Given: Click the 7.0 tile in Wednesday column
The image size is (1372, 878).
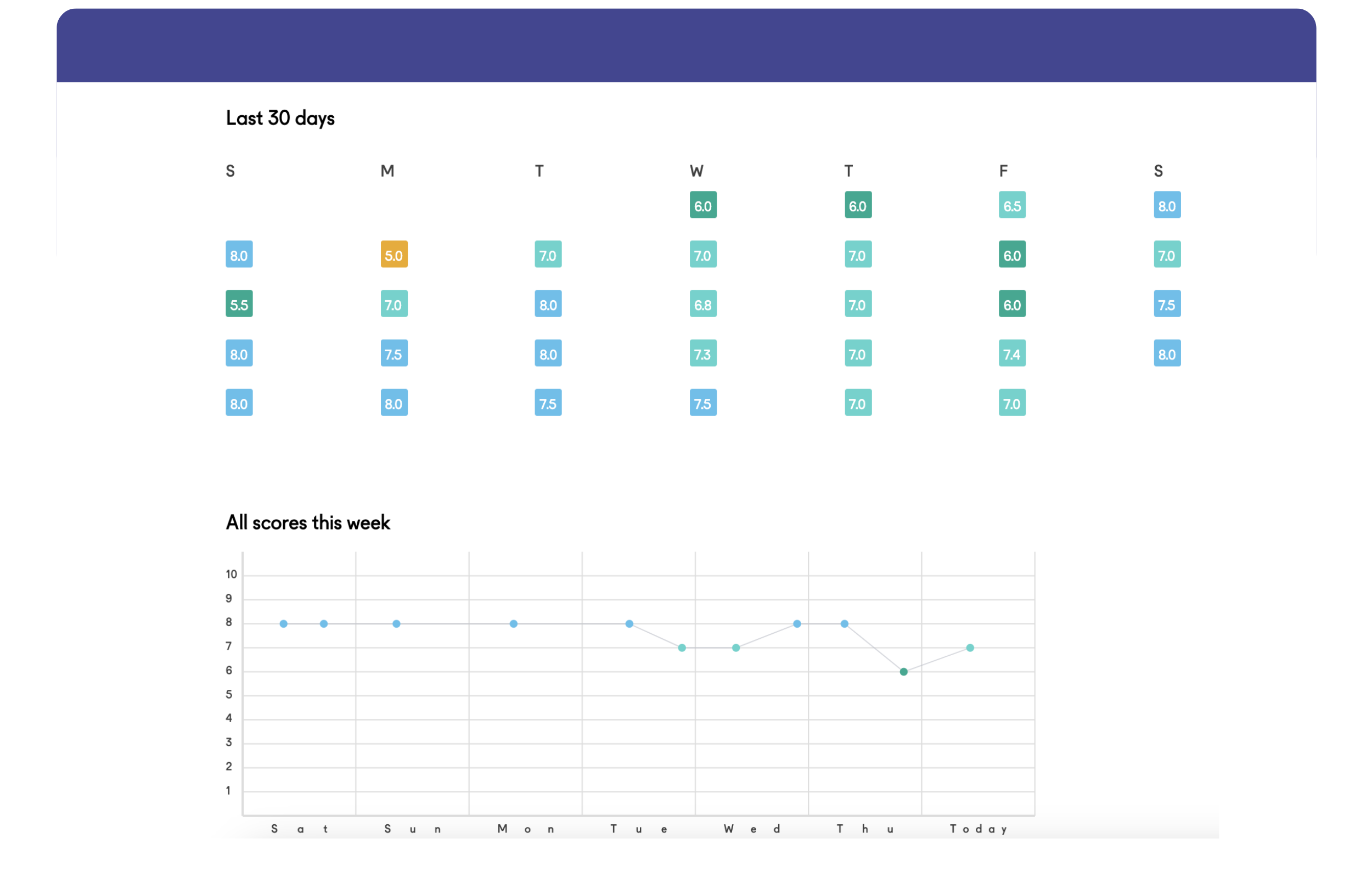Looking at the screenshot, I should tap(703, 254).
